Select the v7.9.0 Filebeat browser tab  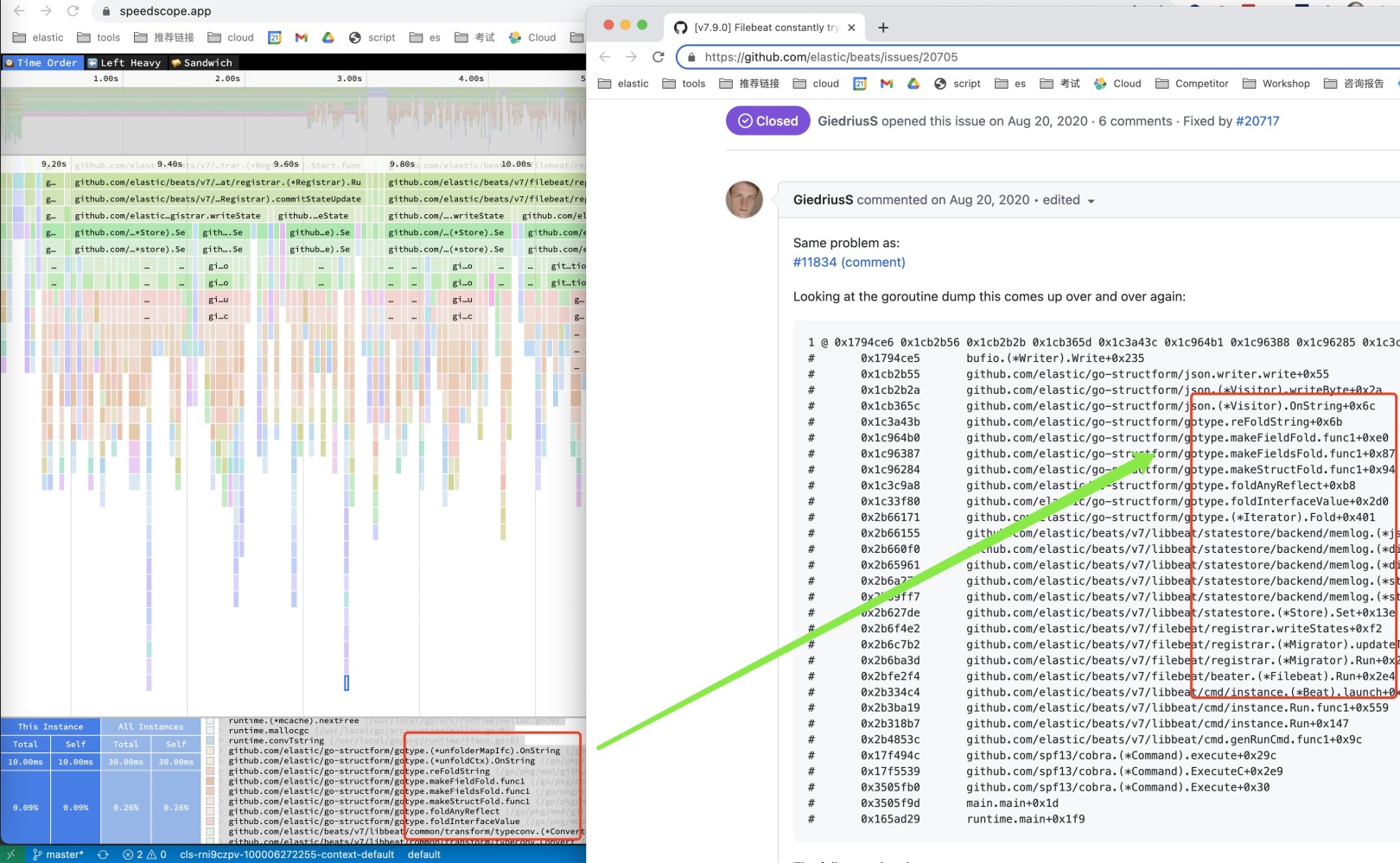[765, 28]
